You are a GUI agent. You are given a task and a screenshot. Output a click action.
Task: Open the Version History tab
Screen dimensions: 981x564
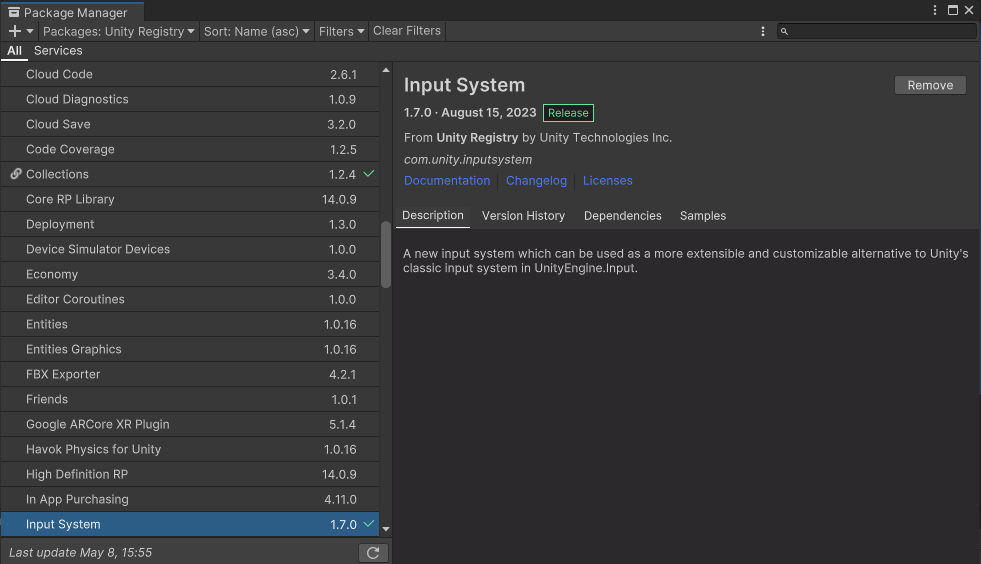tap(524, 216)
